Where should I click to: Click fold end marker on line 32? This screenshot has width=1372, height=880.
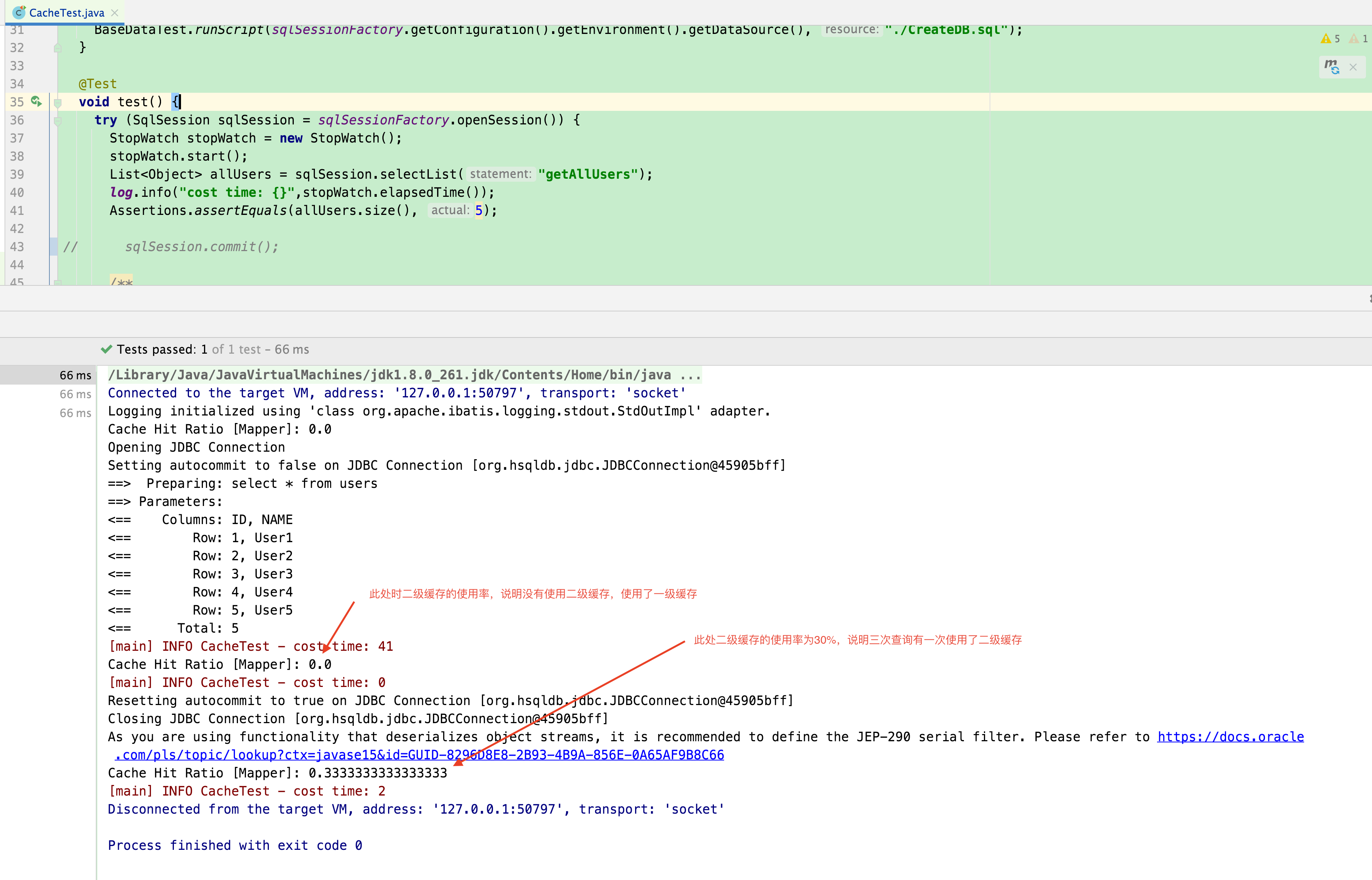click(58, 48)
